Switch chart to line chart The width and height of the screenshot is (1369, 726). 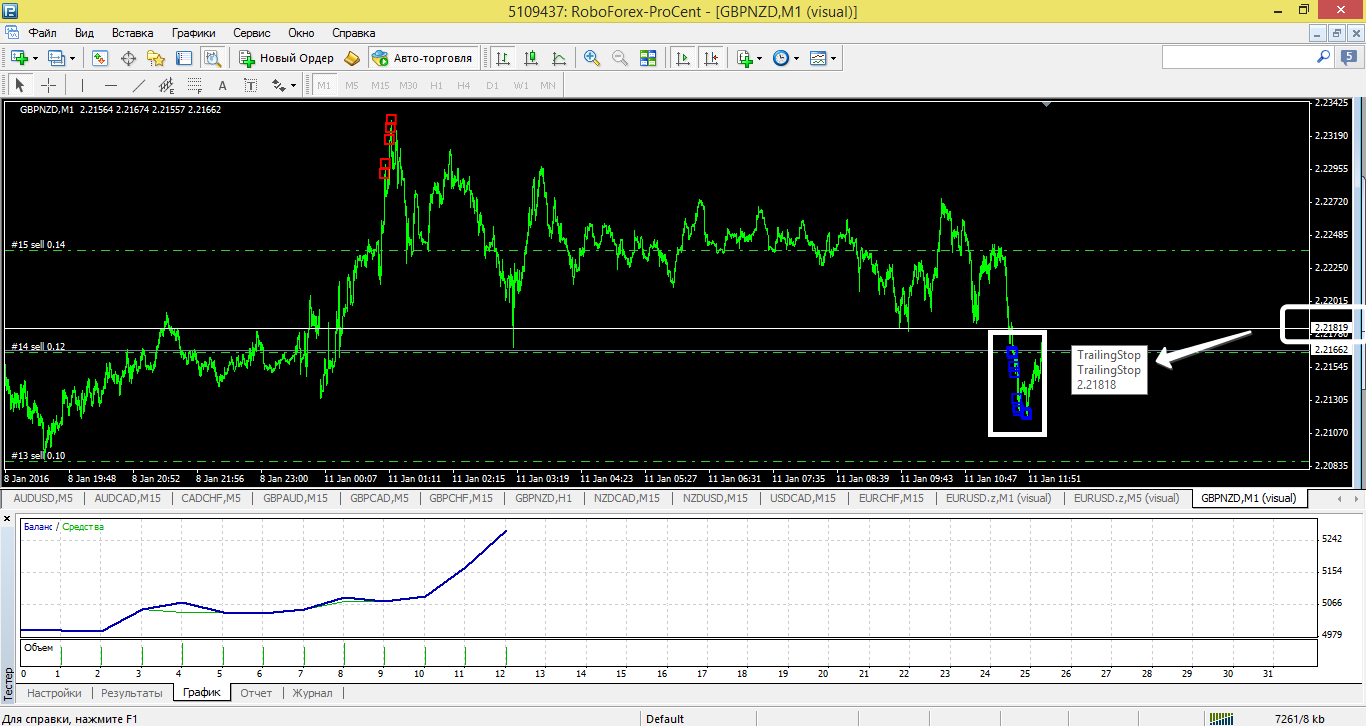tap(559, 58)
